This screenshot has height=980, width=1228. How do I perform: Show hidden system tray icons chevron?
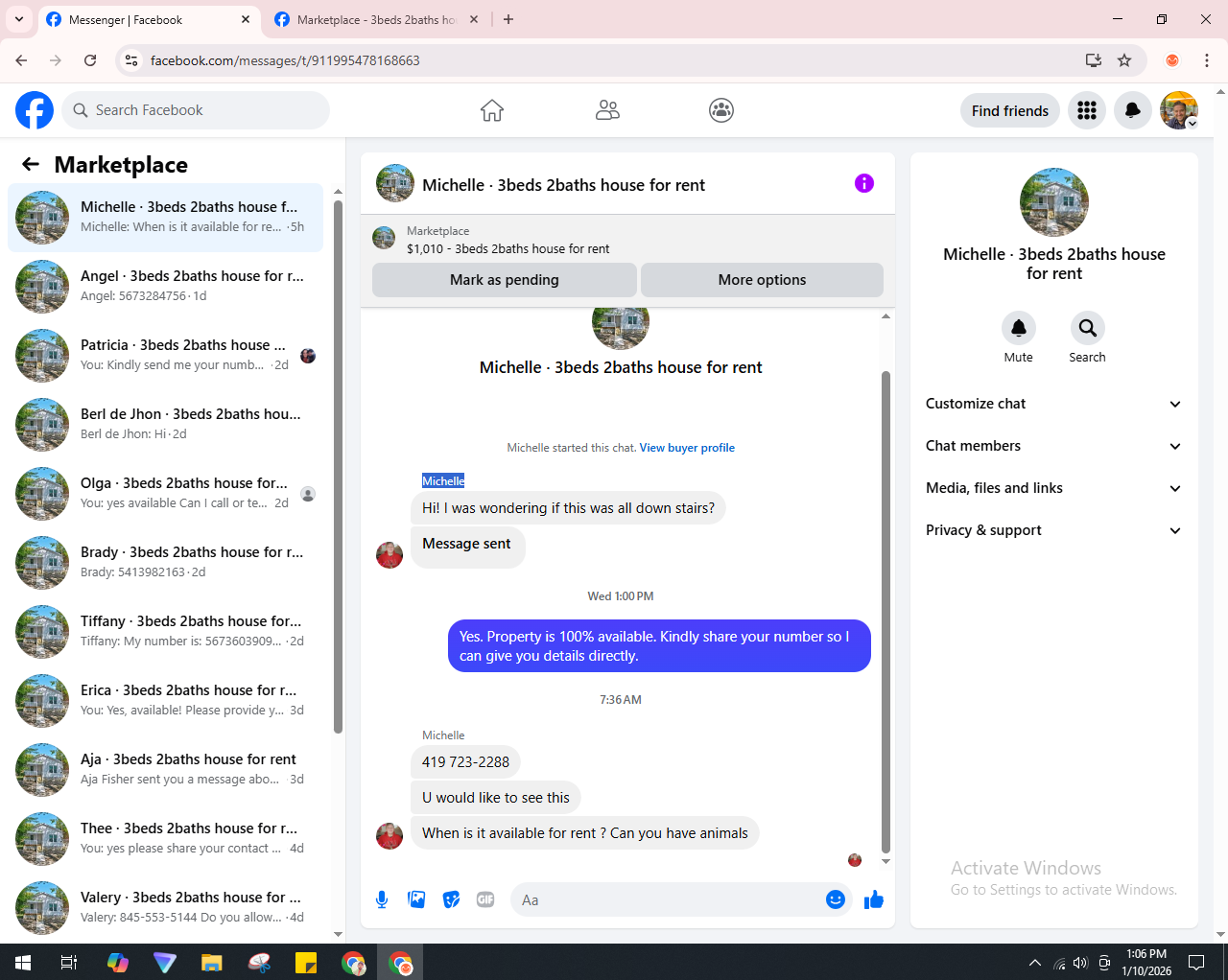point(1034,963)
